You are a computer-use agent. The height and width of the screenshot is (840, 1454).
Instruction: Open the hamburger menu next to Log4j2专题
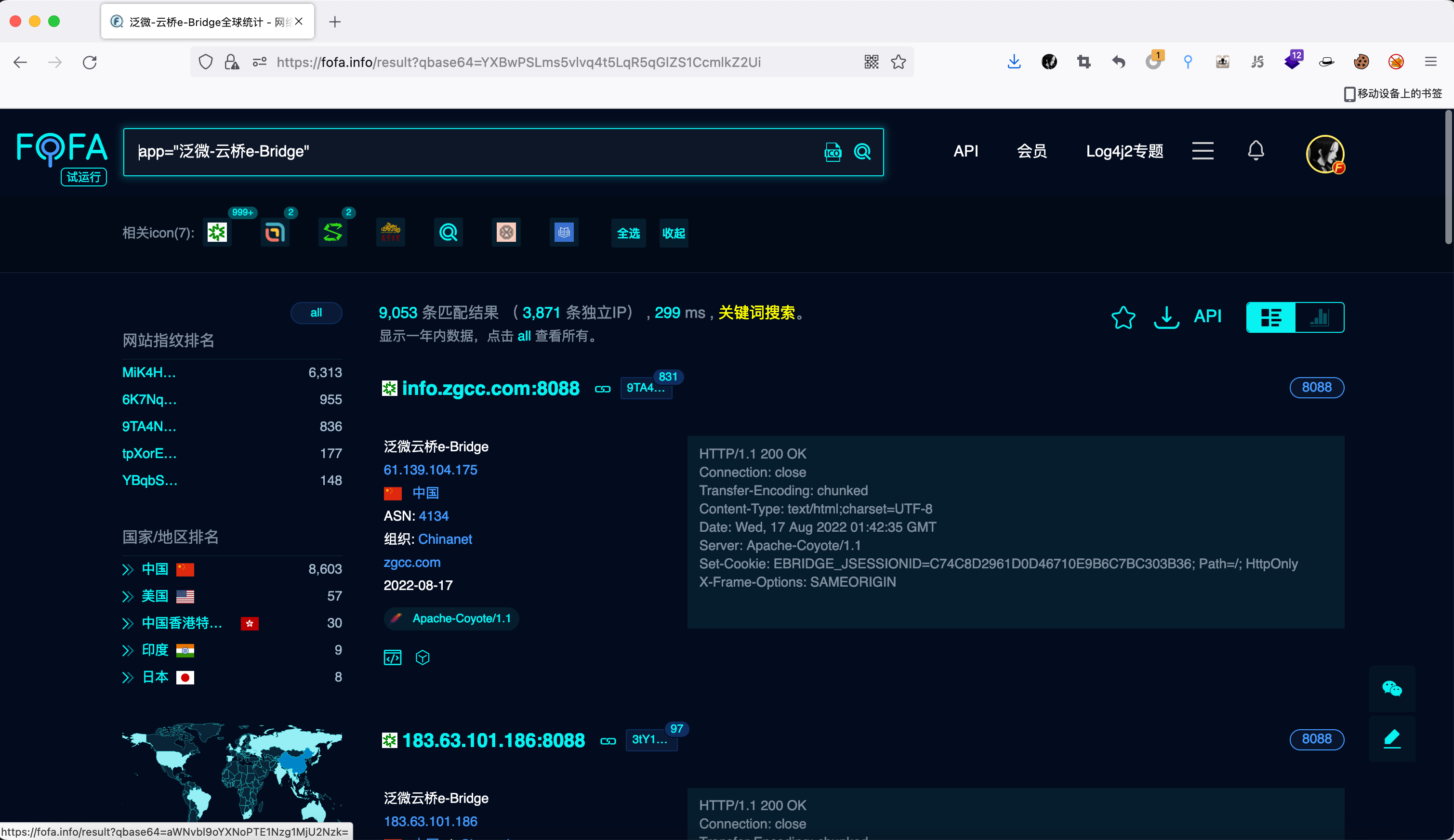[1203, 151]
